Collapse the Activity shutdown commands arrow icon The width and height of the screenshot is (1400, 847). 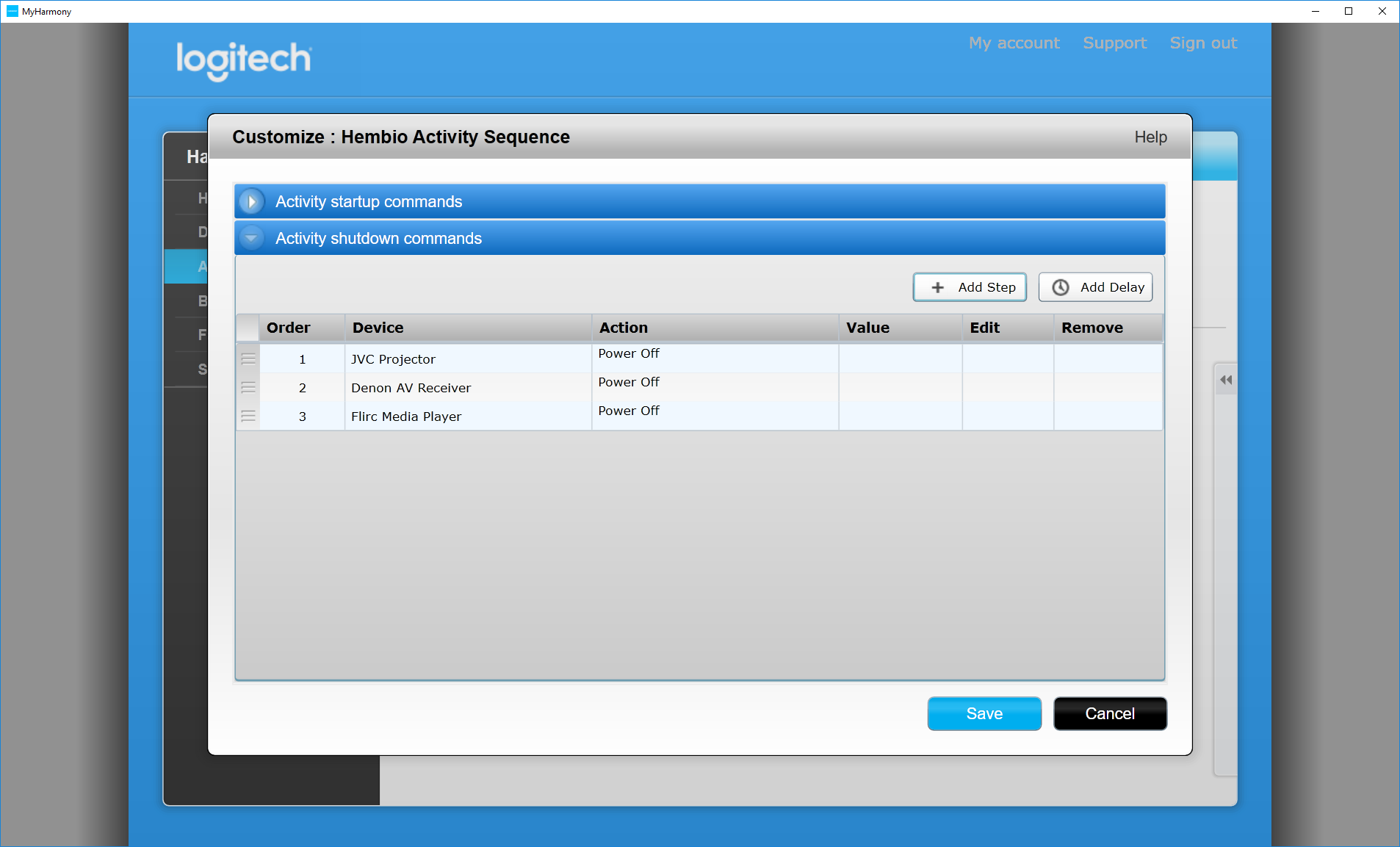[x=252, y=238]
